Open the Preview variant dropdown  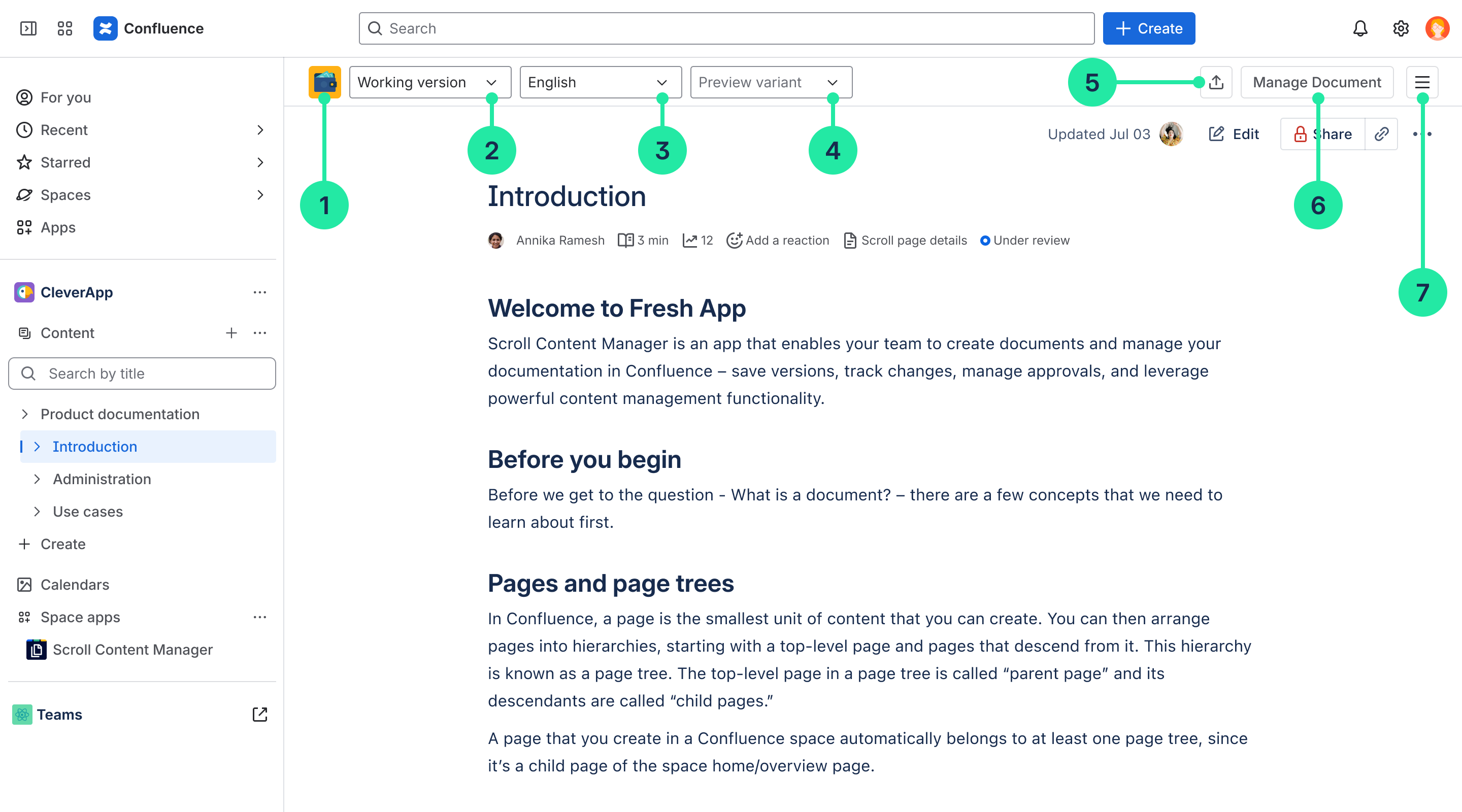[x=771, y=82]
